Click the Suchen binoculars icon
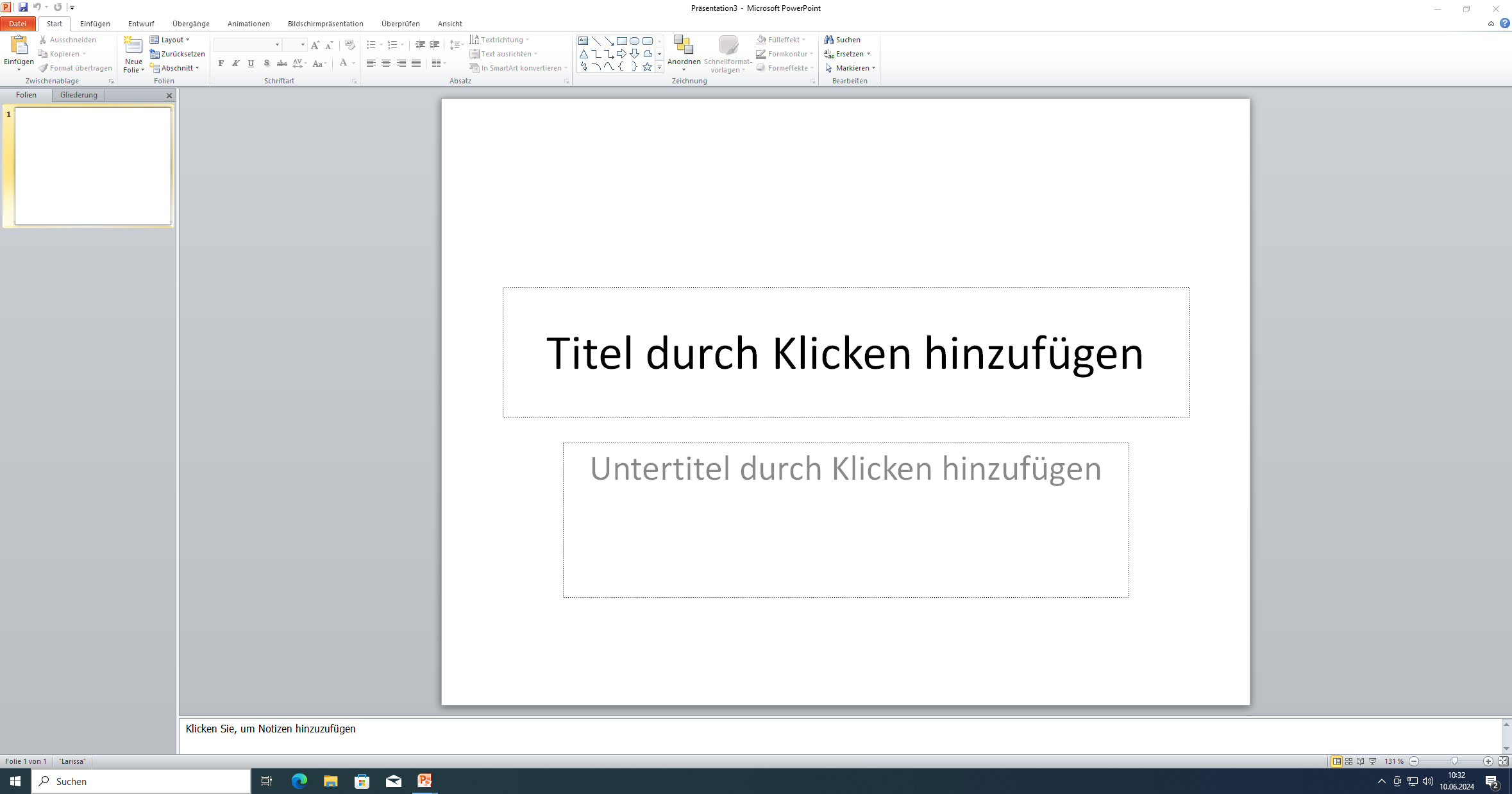This screenshot has width=1512, height=794. pyautogui.click(x=829, y=40)
